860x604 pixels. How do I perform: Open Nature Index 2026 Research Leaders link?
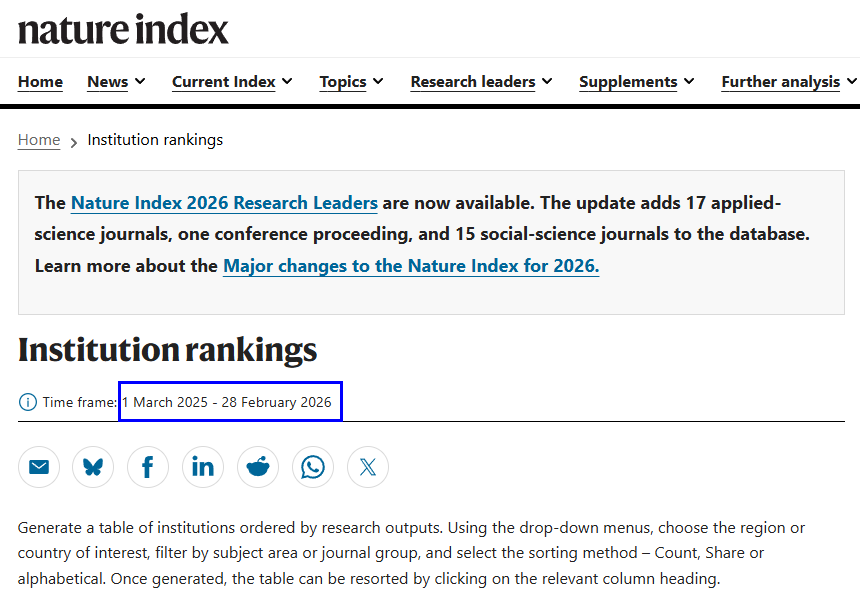[224, 203]
